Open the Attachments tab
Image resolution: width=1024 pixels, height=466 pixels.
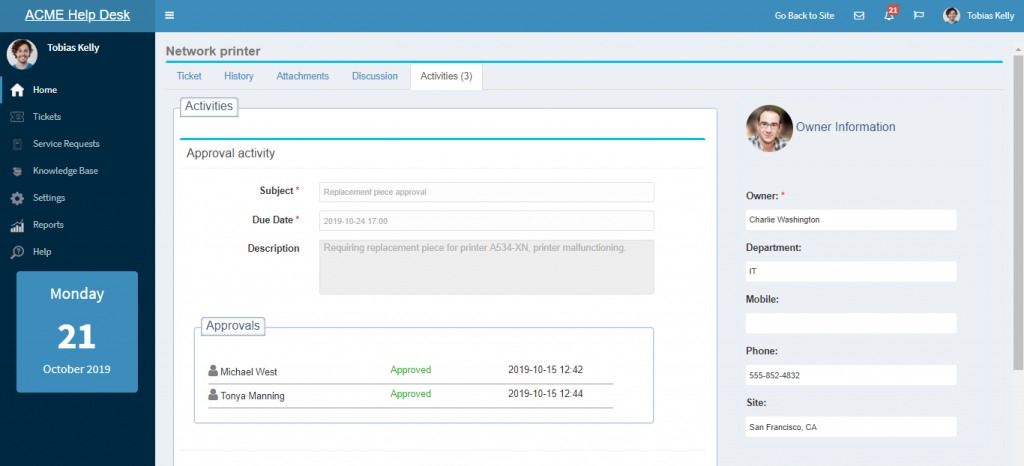[302, 76]
